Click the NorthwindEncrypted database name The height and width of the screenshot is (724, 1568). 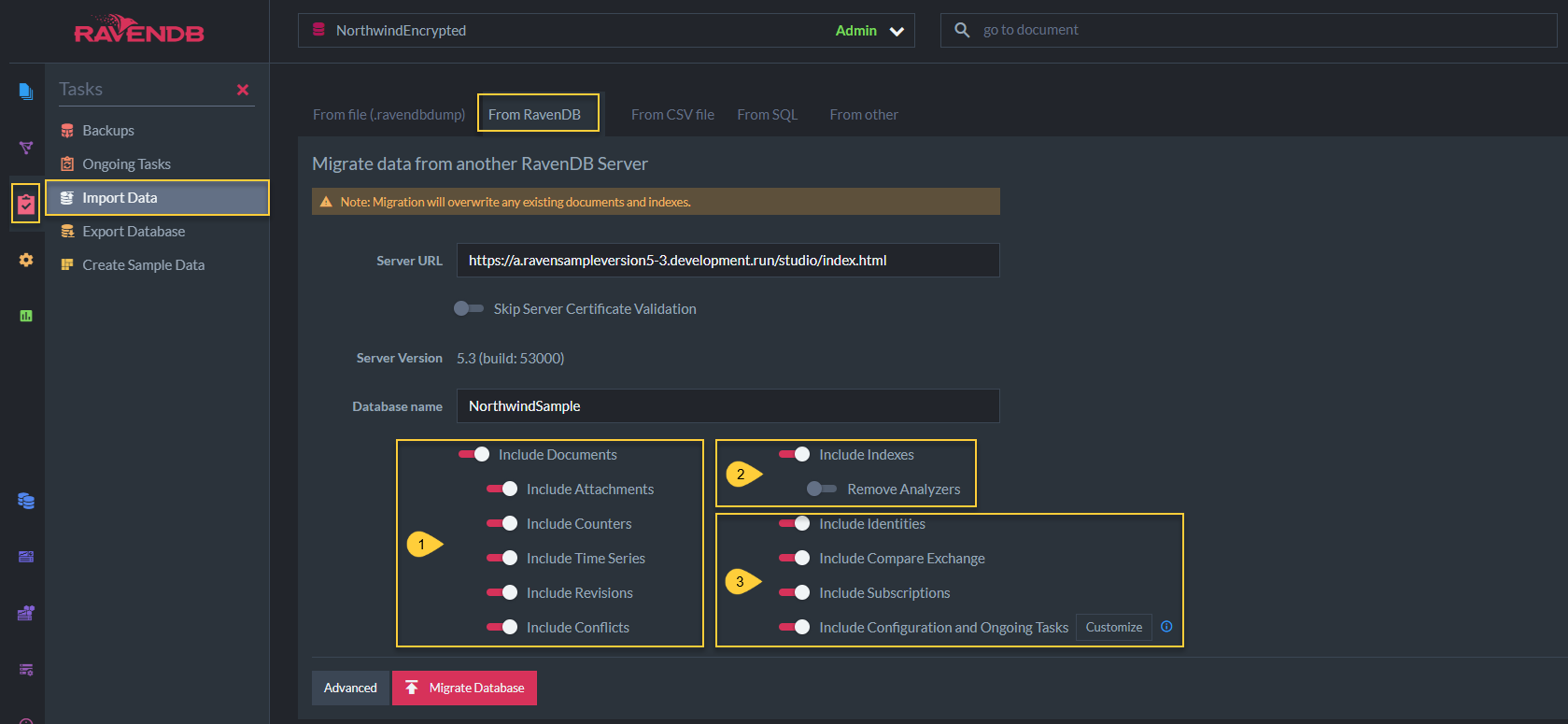(401, 31)
